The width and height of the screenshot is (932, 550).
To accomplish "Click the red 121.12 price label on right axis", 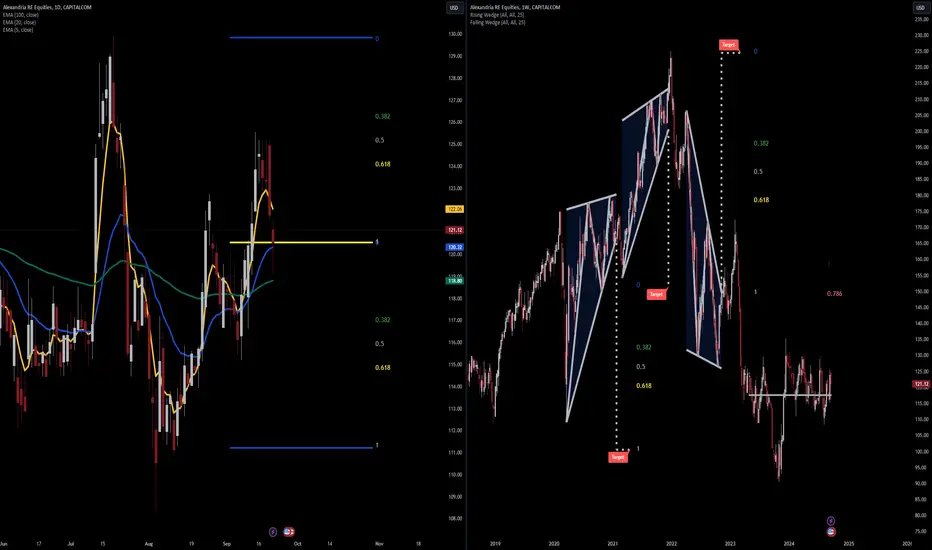I will click(921, 384).
